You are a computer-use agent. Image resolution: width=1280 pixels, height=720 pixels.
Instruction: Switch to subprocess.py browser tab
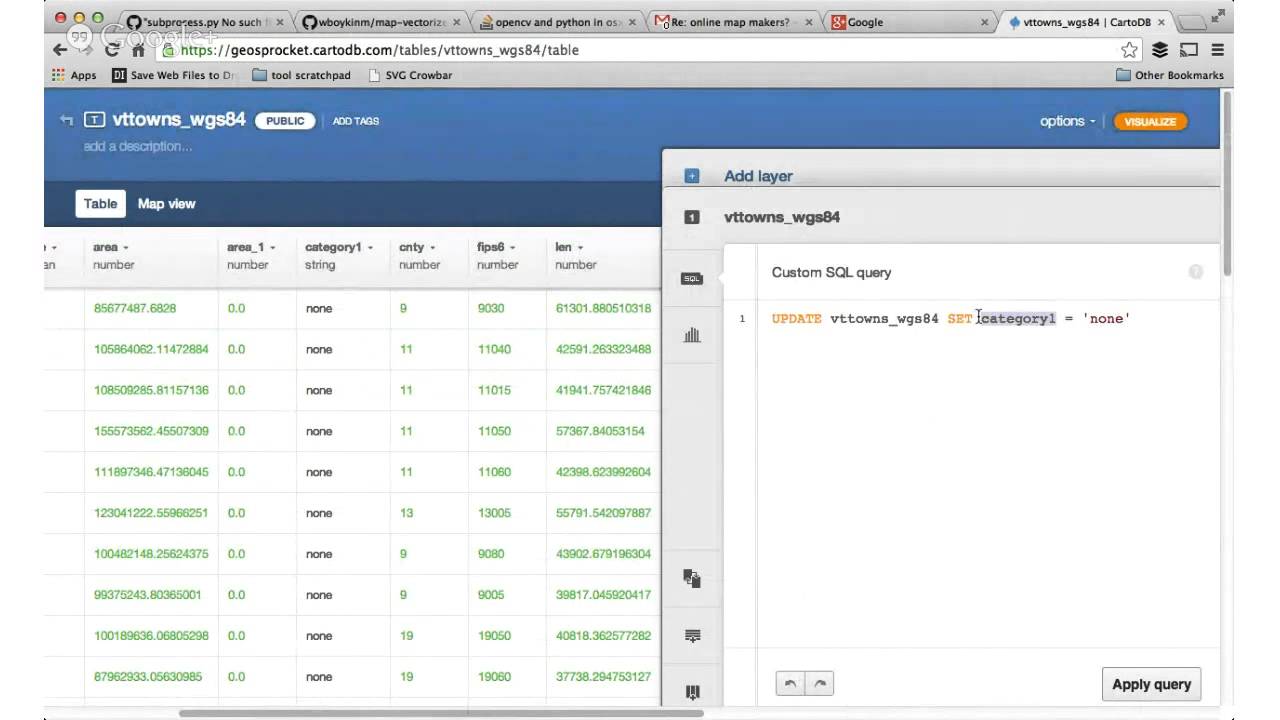[205, 21]
